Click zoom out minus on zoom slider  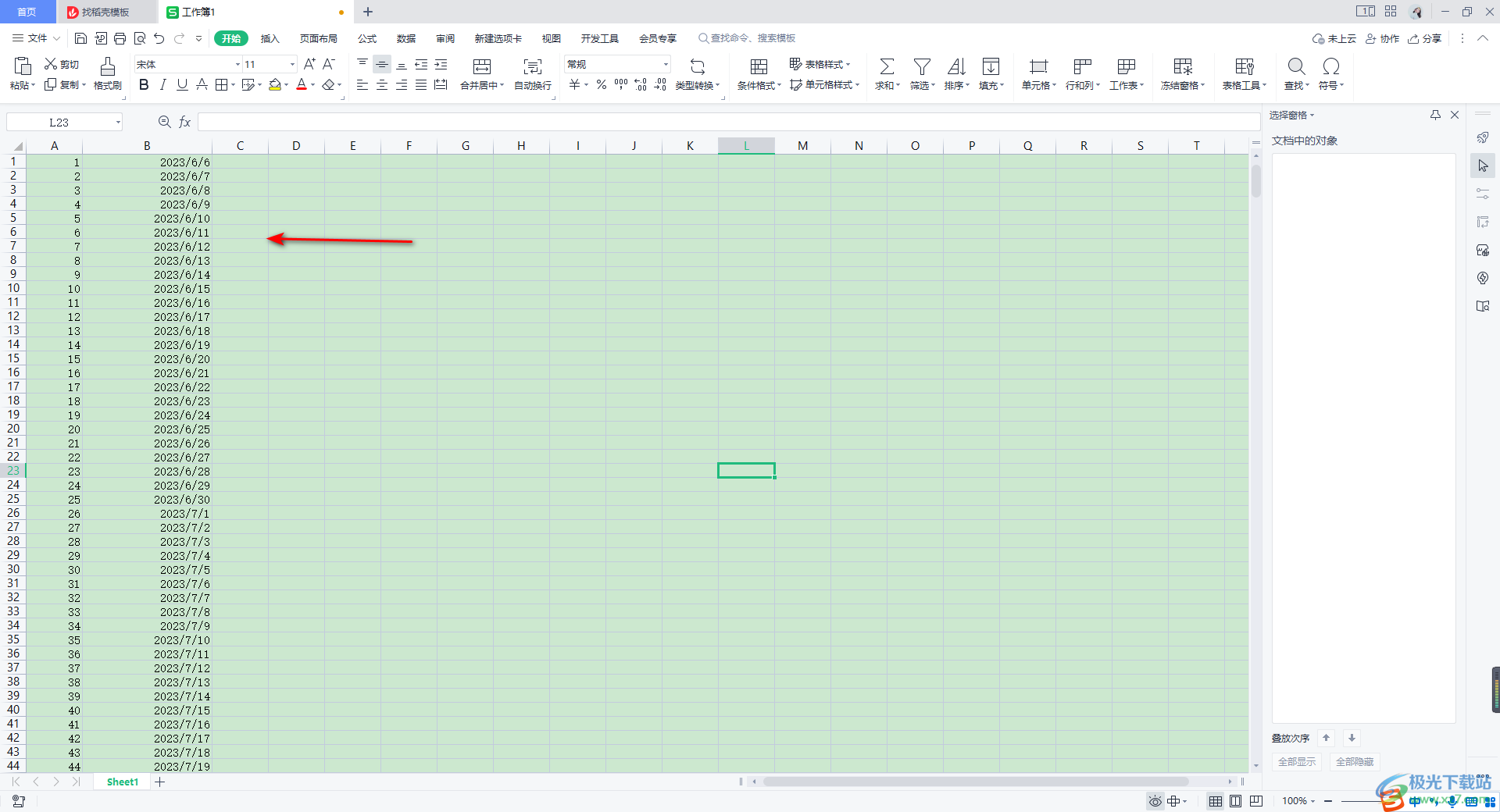point(1328,801)
